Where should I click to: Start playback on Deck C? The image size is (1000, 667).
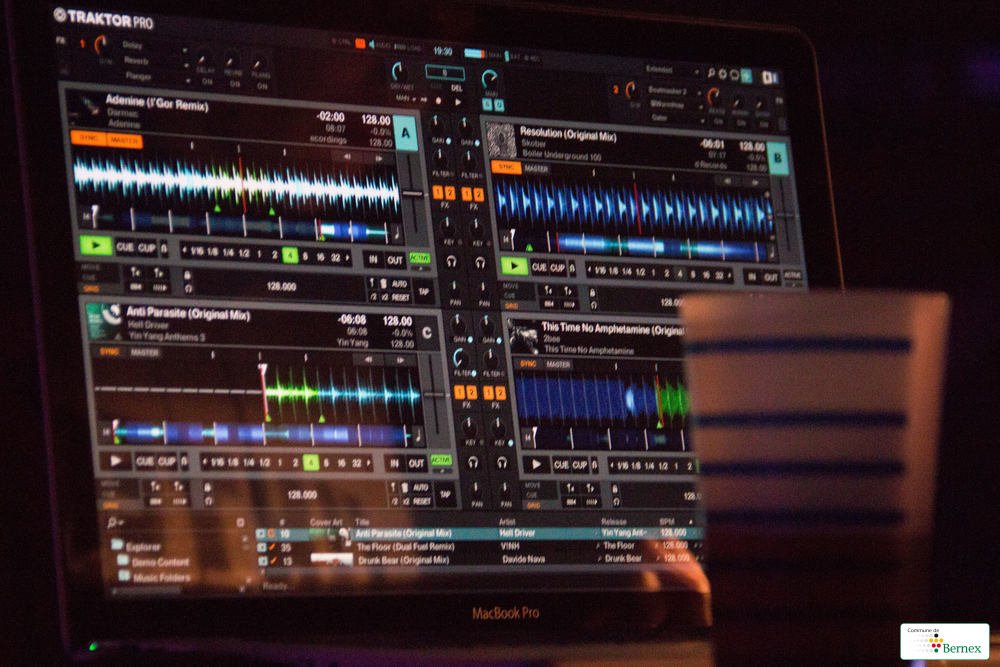[x=116, y=460]
